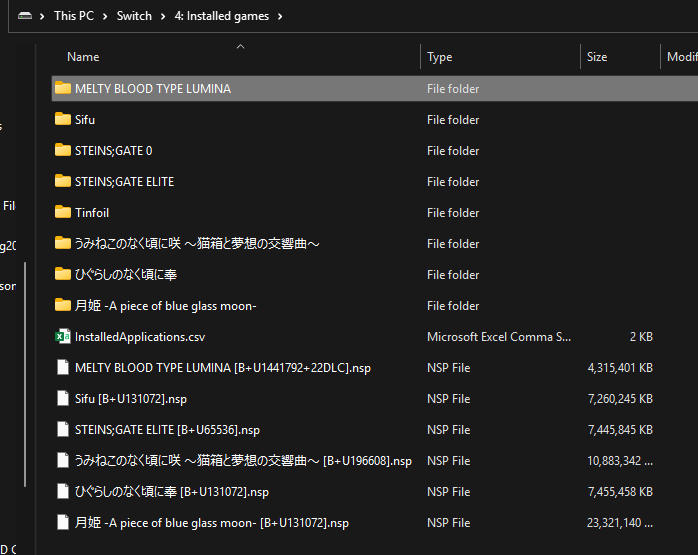Viewport: 698px width, 555px height.
Task: Select the STEINS;GATE ELITE folder icon
Action: [x=63, y=181]
